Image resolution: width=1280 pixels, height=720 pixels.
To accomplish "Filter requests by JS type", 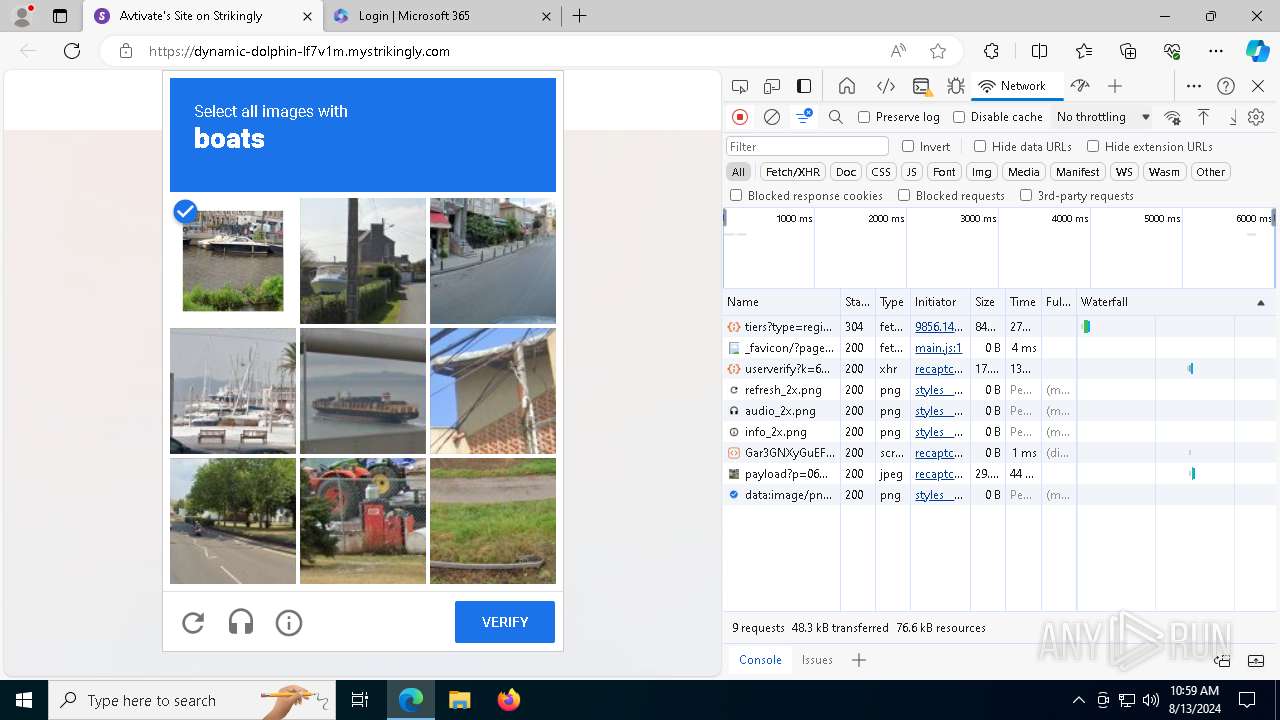I will click(x=911, y=172).
